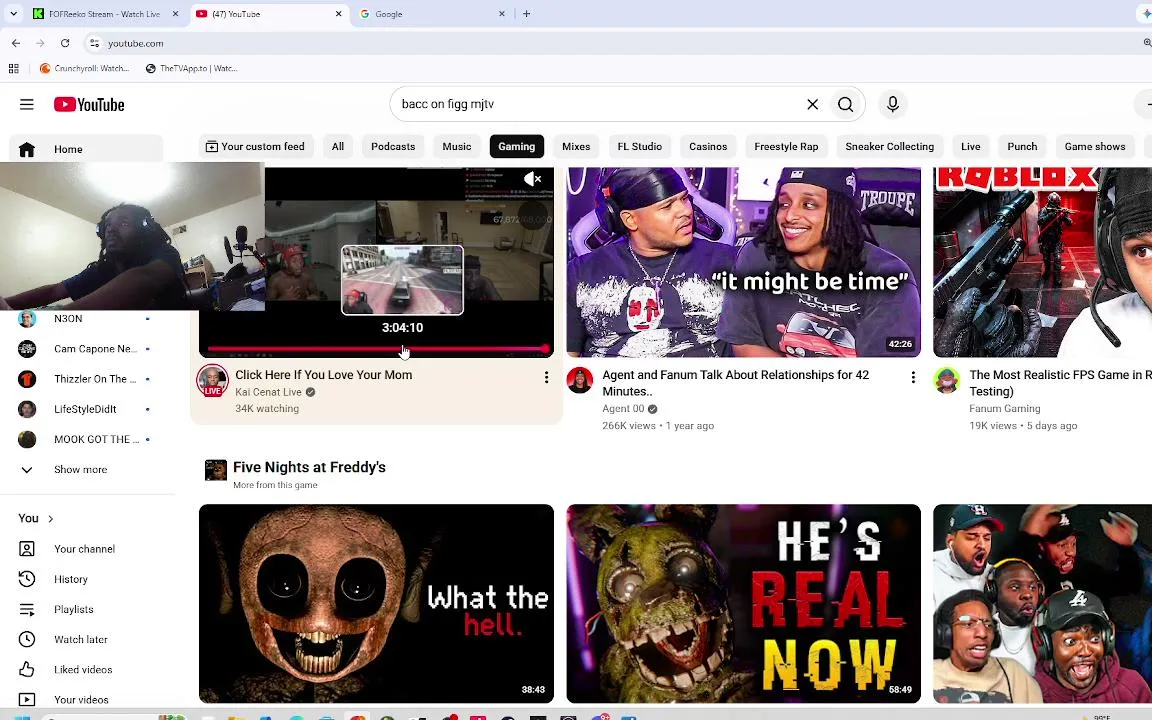Click the magnifier search button

[846, 104]
